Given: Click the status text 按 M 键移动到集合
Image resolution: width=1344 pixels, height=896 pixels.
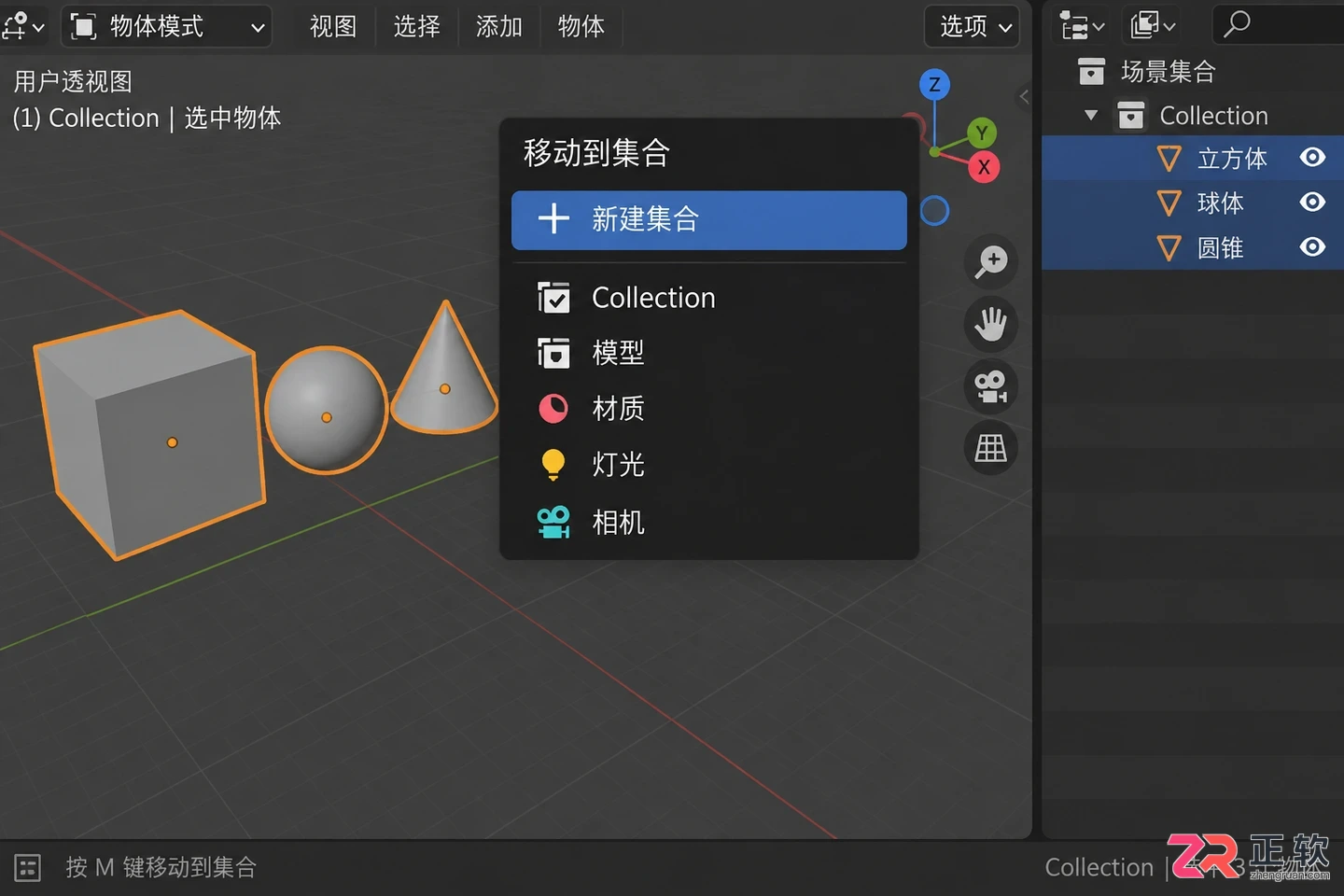Looking at the screenshot, I should click(161, 868).
